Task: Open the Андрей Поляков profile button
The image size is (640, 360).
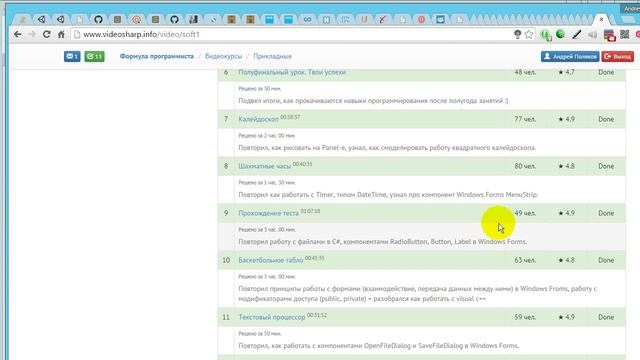Action: [570, 56]
